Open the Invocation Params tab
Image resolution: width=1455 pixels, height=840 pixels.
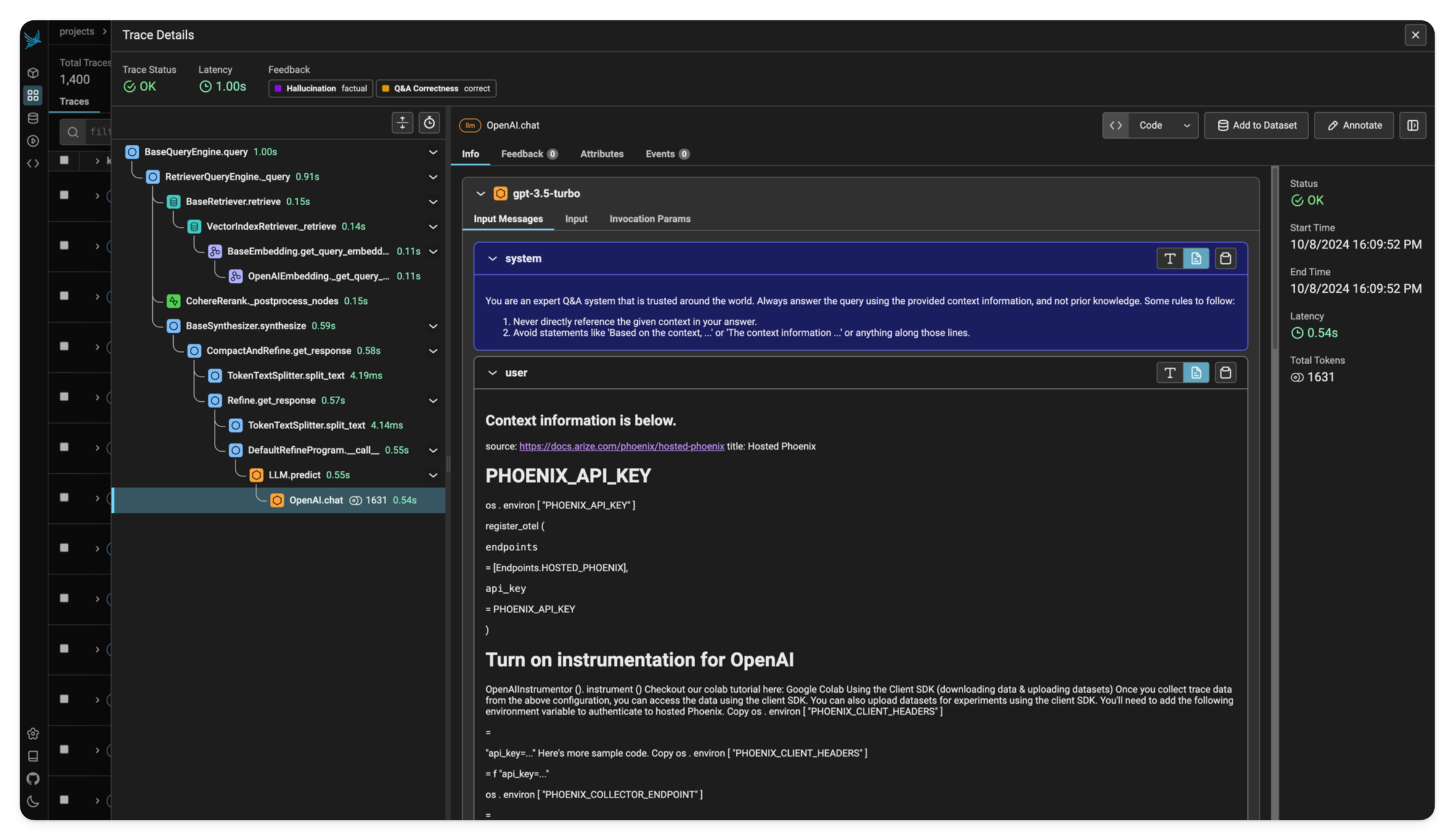(650, 219)
